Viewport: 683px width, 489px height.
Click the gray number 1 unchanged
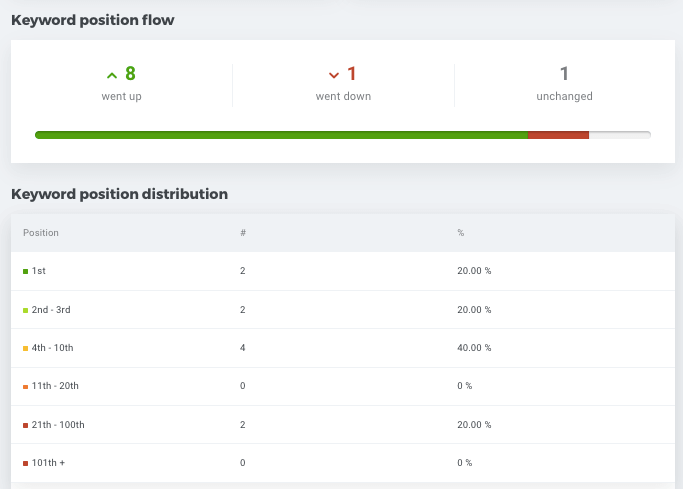[564, 74]
